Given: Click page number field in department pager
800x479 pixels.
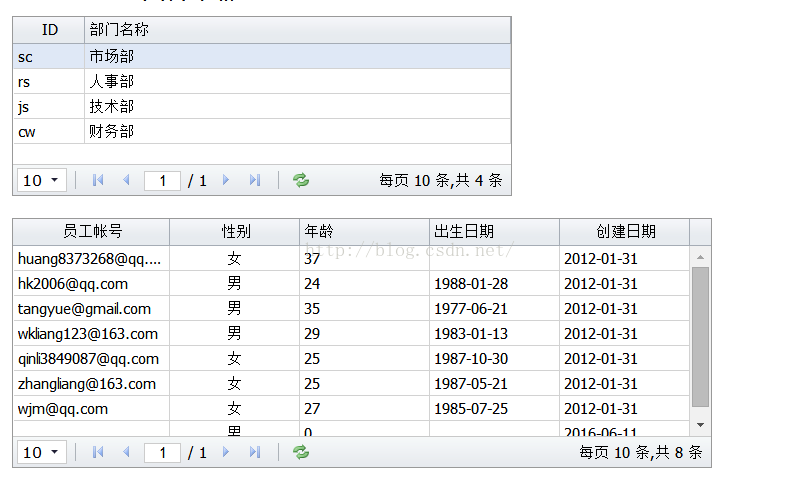Looking at the screenshot, I should [x=162, y=181].
